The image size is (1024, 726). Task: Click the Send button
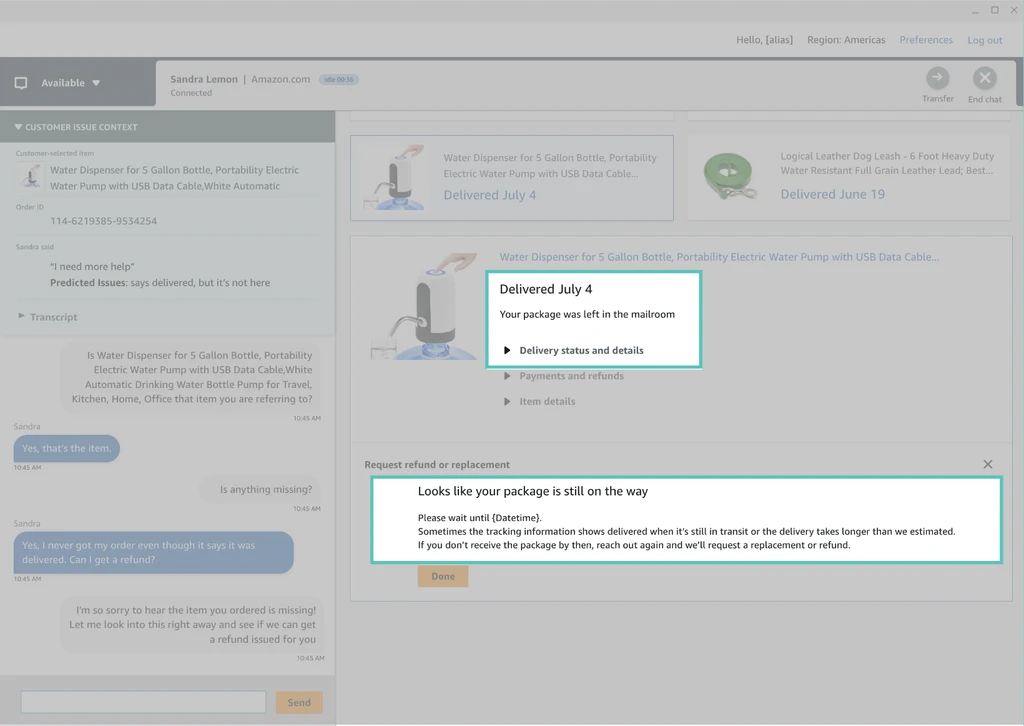click(x=299, y=702)
